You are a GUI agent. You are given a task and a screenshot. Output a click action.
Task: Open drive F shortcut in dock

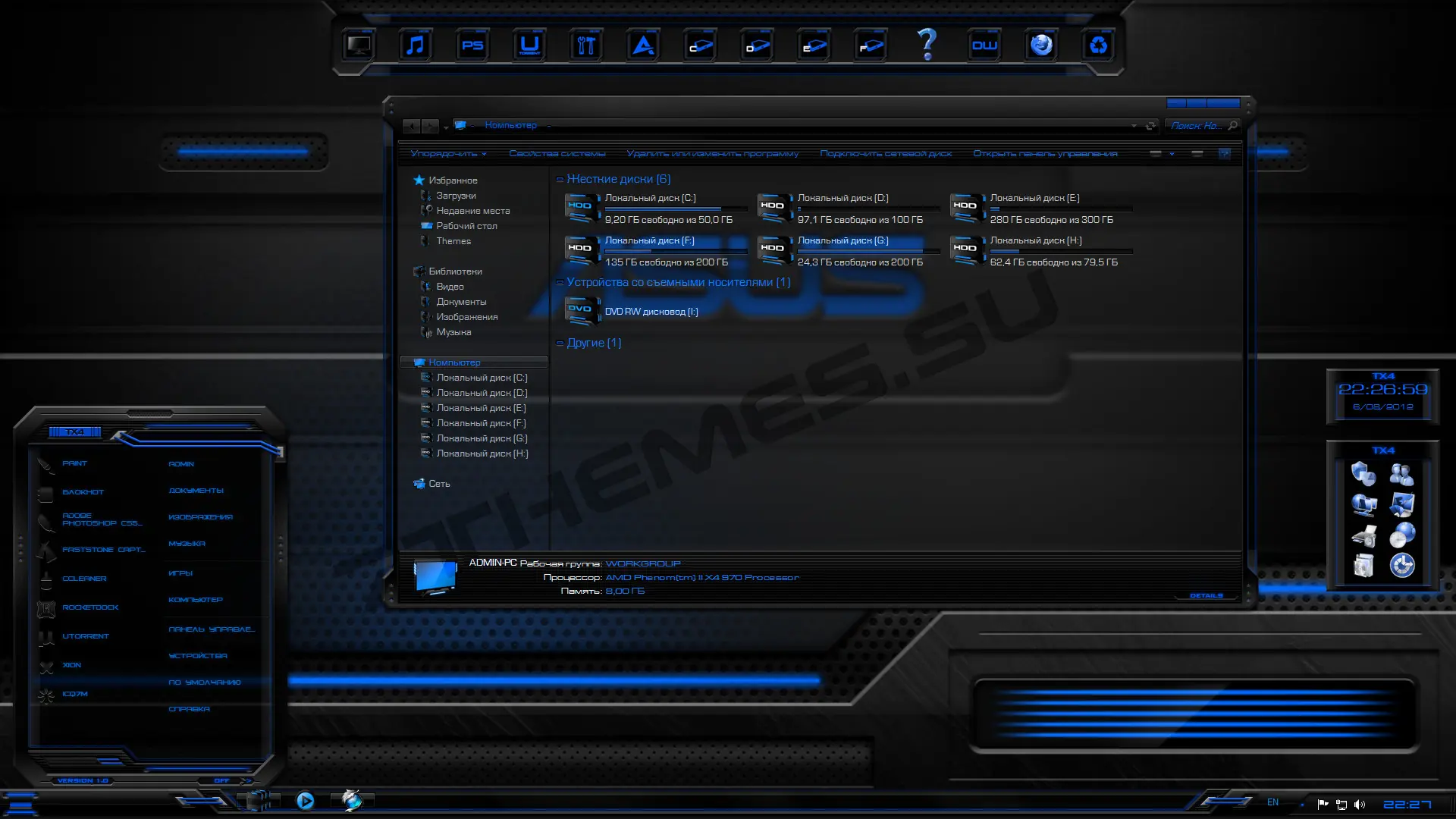pos(871,45)
